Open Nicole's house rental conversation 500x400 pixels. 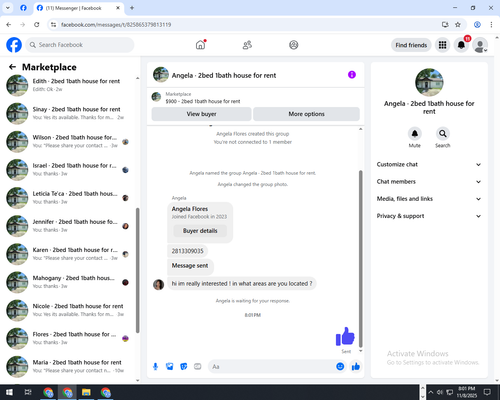pos(69,310)
